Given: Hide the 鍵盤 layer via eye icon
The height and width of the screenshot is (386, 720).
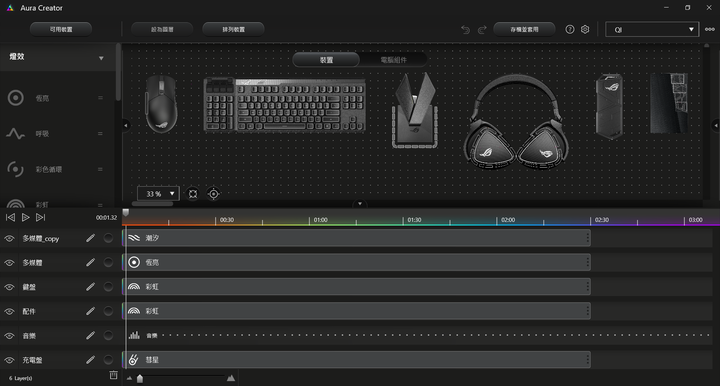Looking at the screenshot, I should (9, 287).
